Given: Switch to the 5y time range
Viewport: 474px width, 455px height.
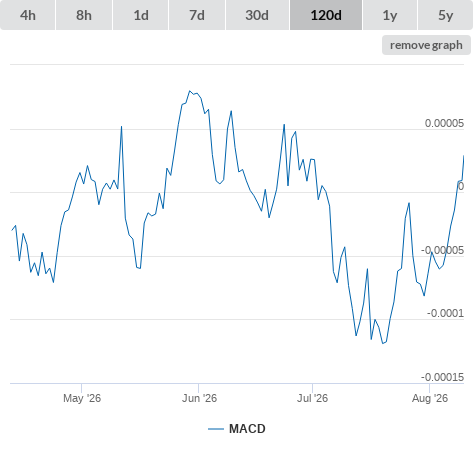Looking at the screenshot, I should click(x=446, y=15).
